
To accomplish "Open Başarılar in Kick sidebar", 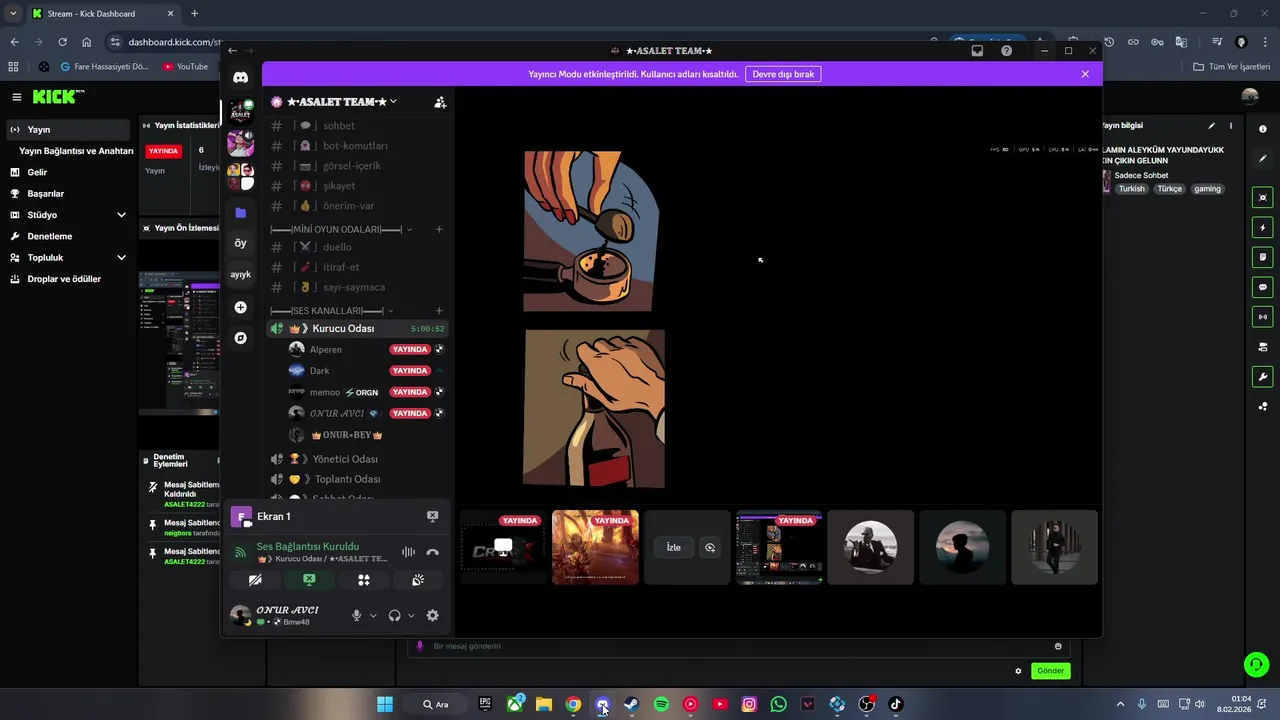I will 67,194.
